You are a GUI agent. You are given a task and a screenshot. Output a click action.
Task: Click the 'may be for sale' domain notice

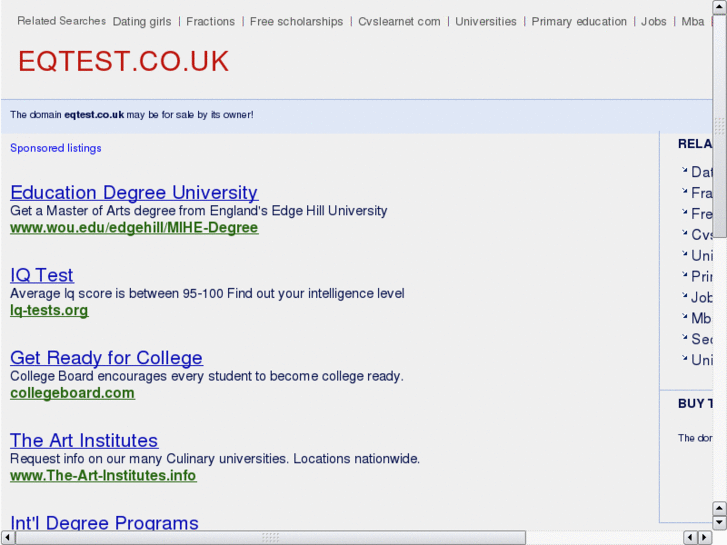tap(132, 115)
